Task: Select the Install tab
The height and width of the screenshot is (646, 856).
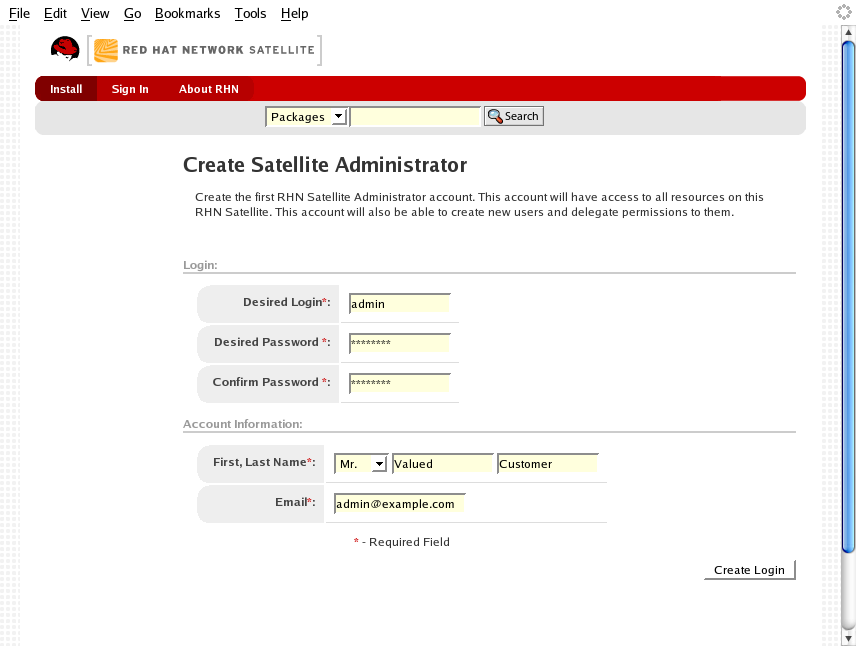Action: [66, 89]
